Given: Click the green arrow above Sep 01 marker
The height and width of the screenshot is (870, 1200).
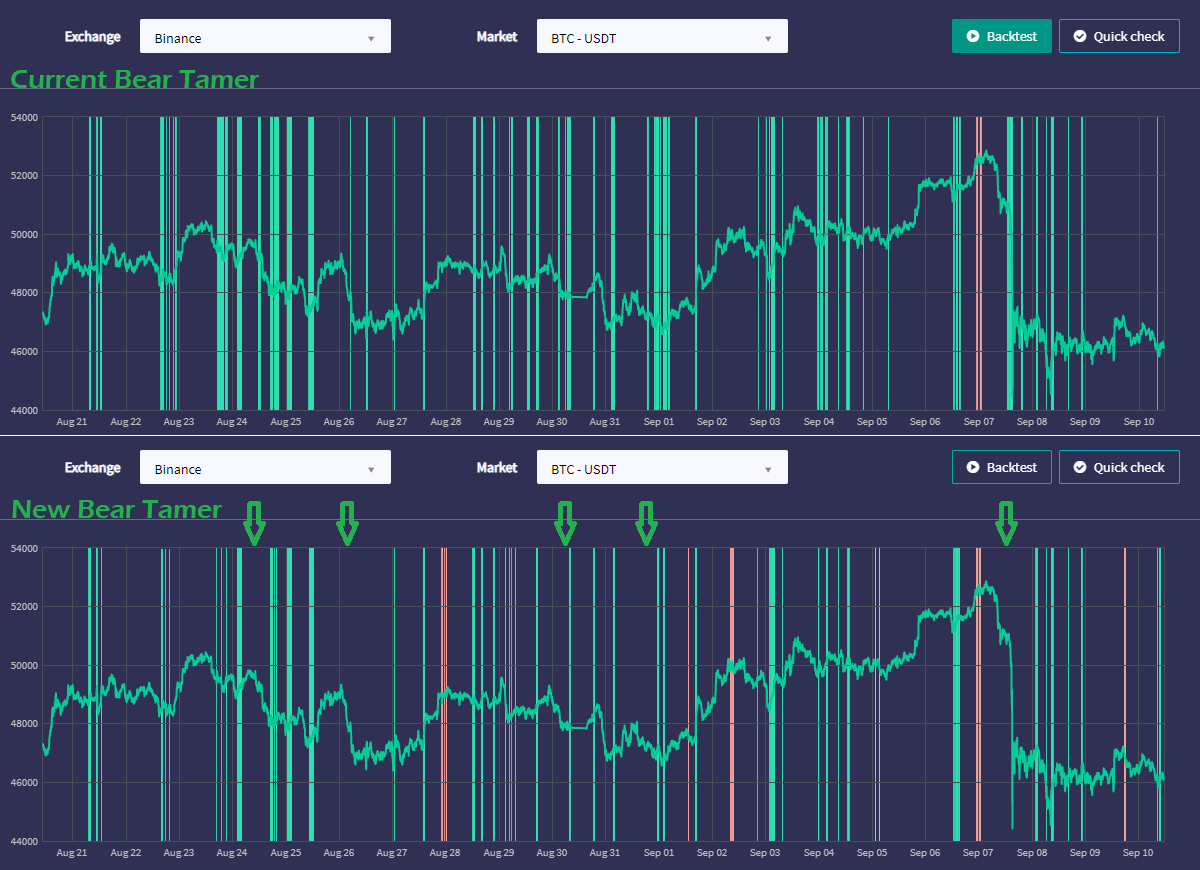Looking at the screenshot, I should tap(646, 524).
